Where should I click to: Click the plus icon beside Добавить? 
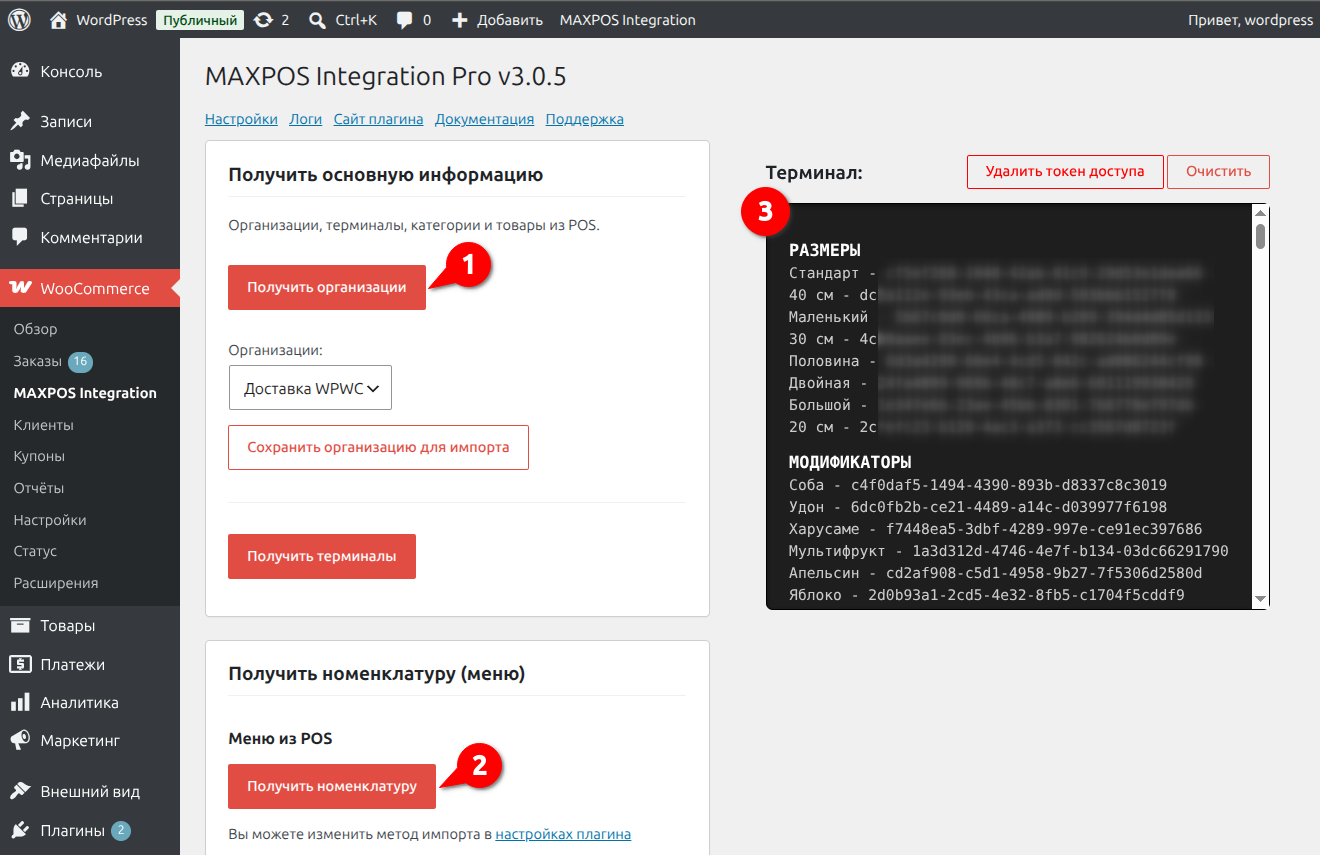pos(459,20)
